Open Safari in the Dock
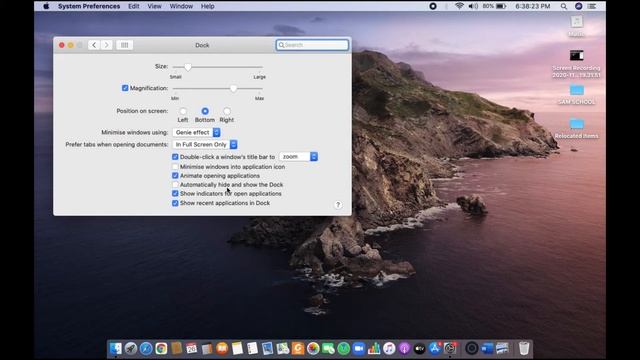Screen dimensions: 640x360 click(146, 348)
